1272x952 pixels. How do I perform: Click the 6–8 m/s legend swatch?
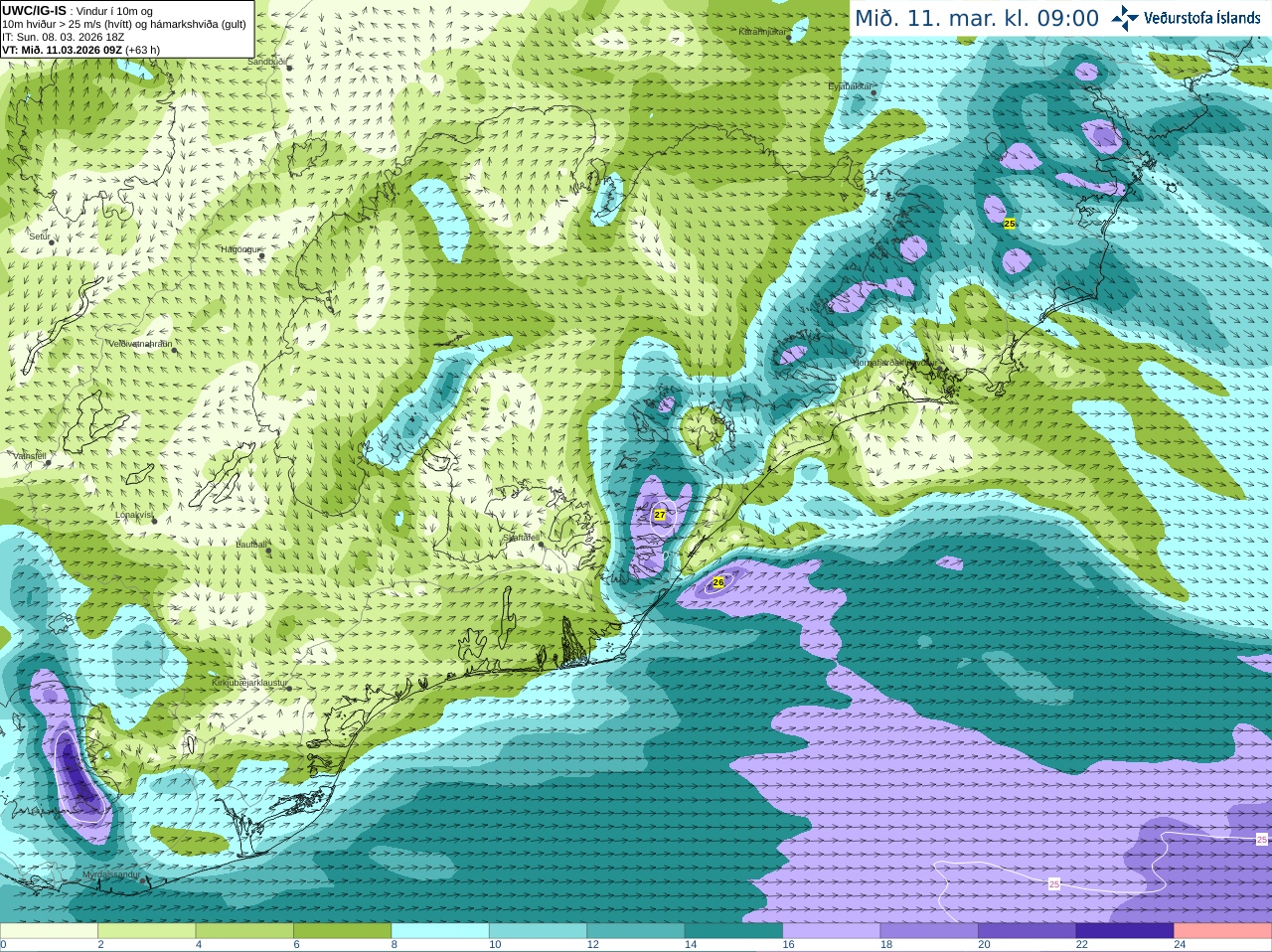343,931
